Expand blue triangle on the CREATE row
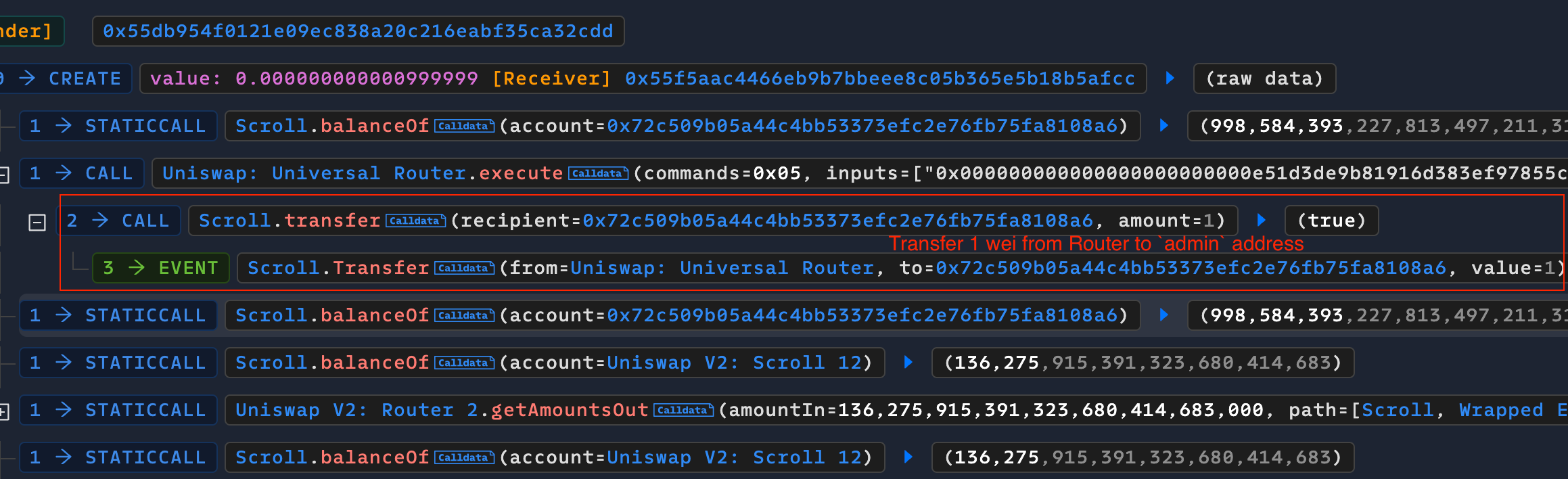Screen dimensions: 1568x479 [x=1170, y=78]
